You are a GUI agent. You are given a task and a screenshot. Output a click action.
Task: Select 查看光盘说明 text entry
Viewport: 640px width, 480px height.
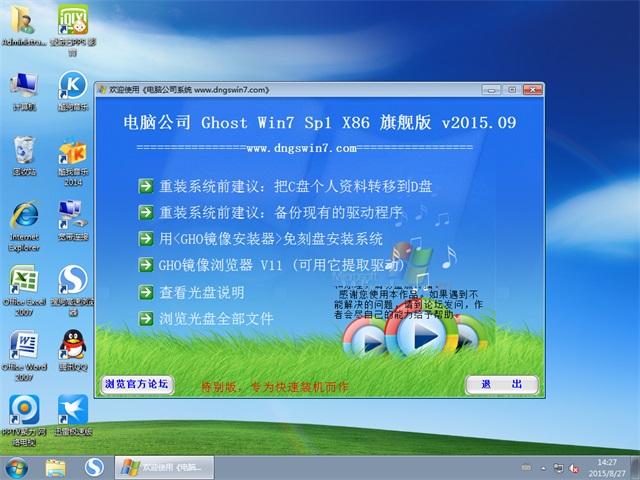(x=202, y=292)
